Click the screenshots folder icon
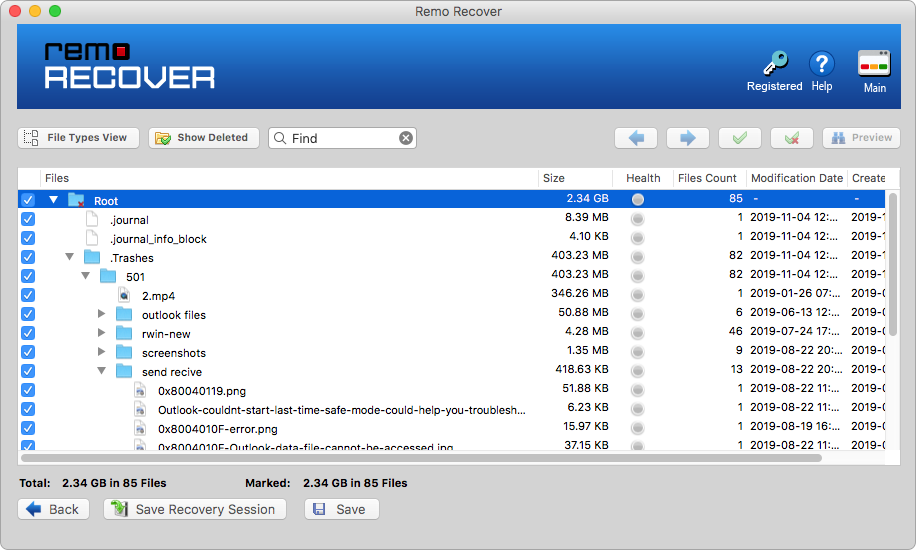 point(124,352)
